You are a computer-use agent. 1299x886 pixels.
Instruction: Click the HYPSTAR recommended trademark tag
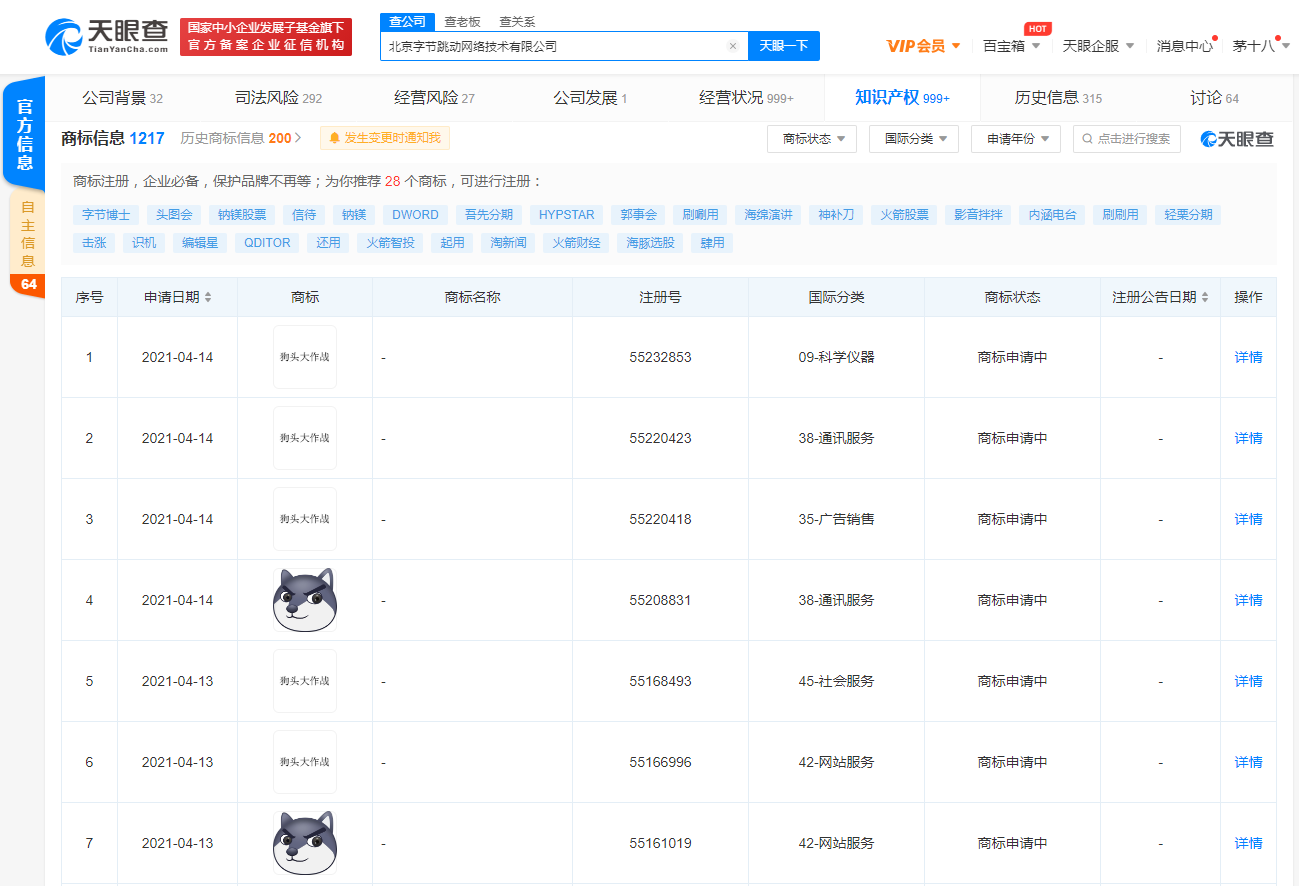click(566, 215)
